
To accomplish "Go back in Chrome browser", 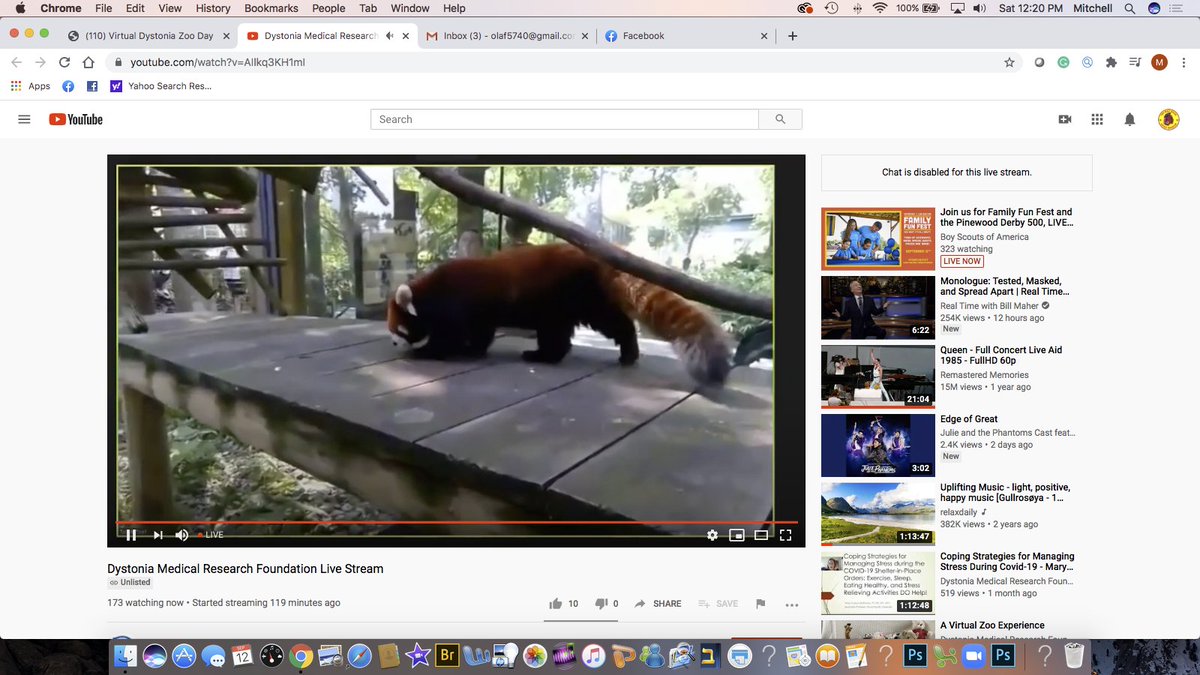I will (16, 62).
